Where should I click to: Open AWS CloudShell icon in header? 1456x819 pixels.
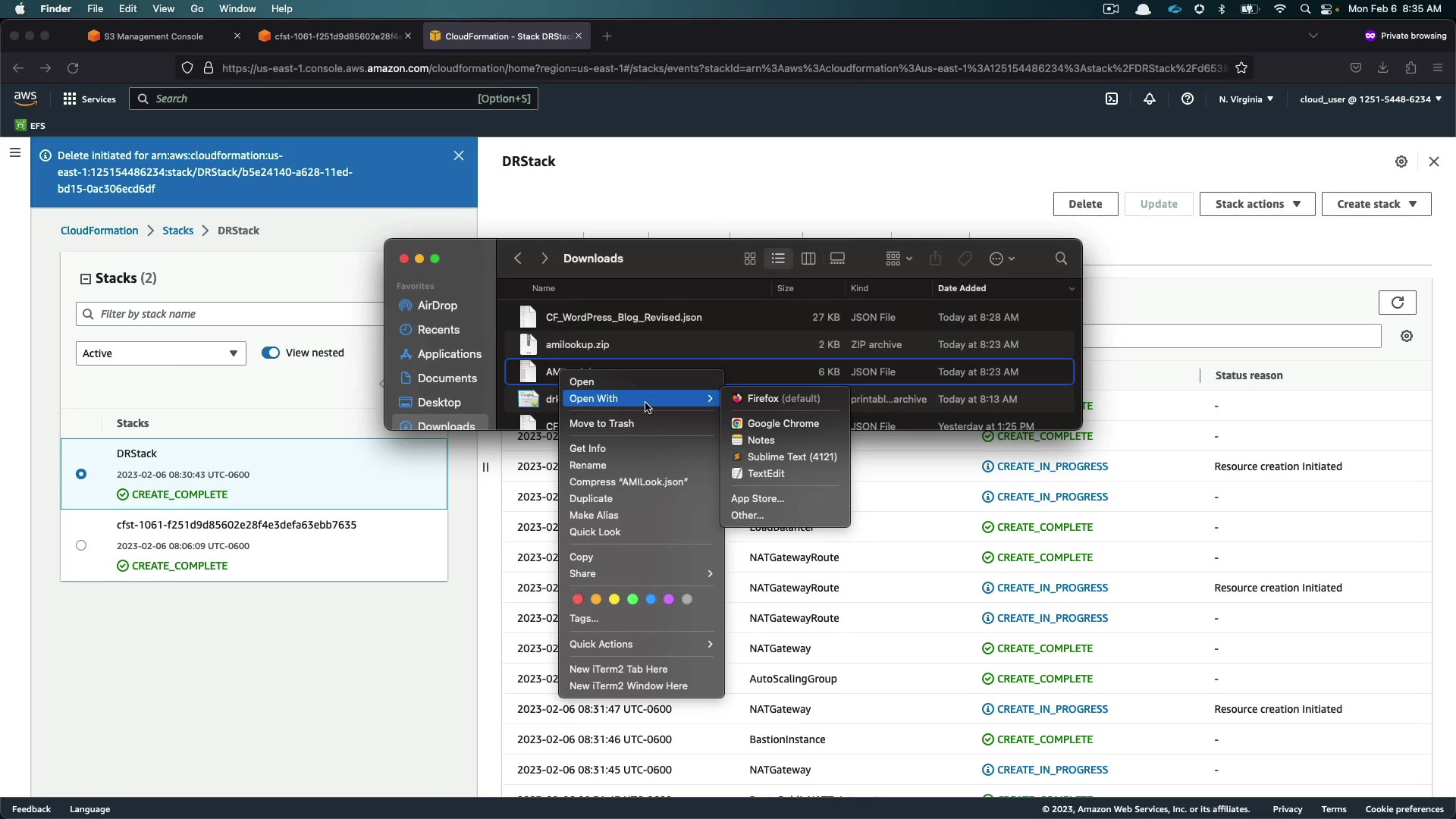pyautogui.click(x=1112, y=99)
